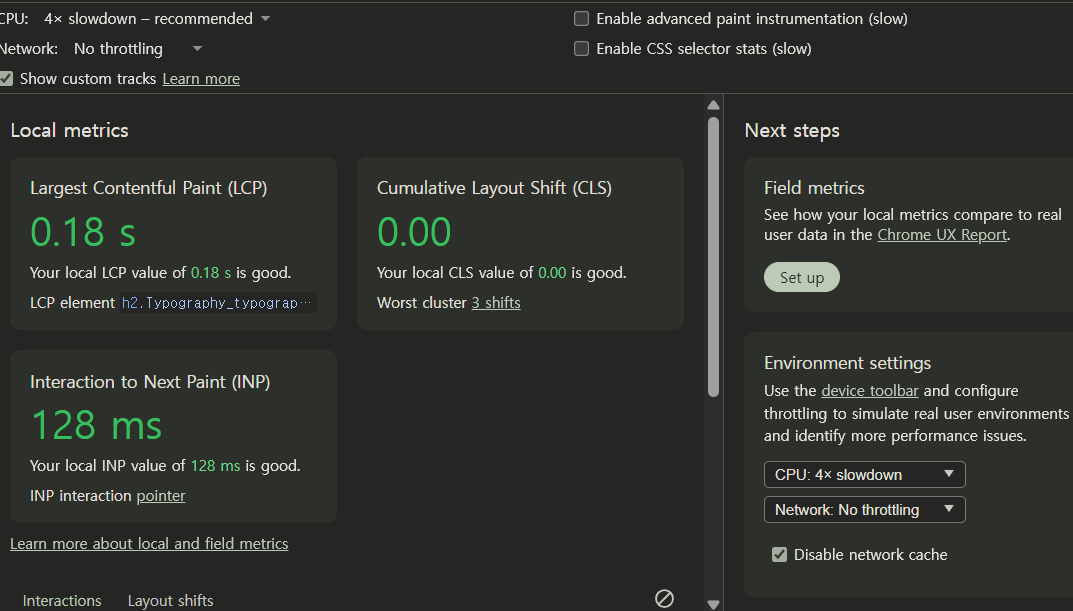This screenshot has height=611, width=1073.
Task: Click the INP interaction pointer link
Action: pyautogui.click(x=161, y=496)
